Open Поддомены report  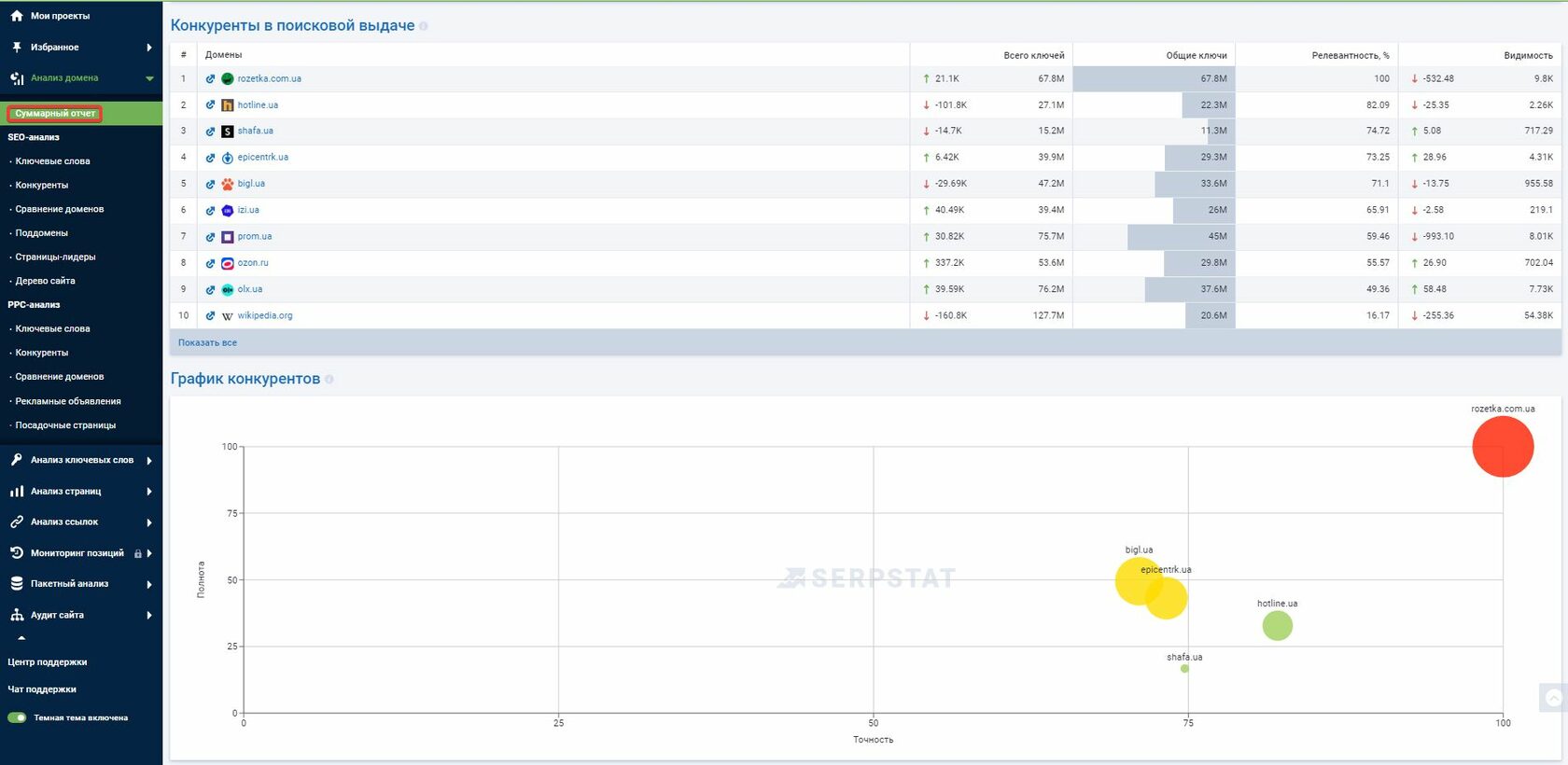pyautogui.click(x=42, y=233)
